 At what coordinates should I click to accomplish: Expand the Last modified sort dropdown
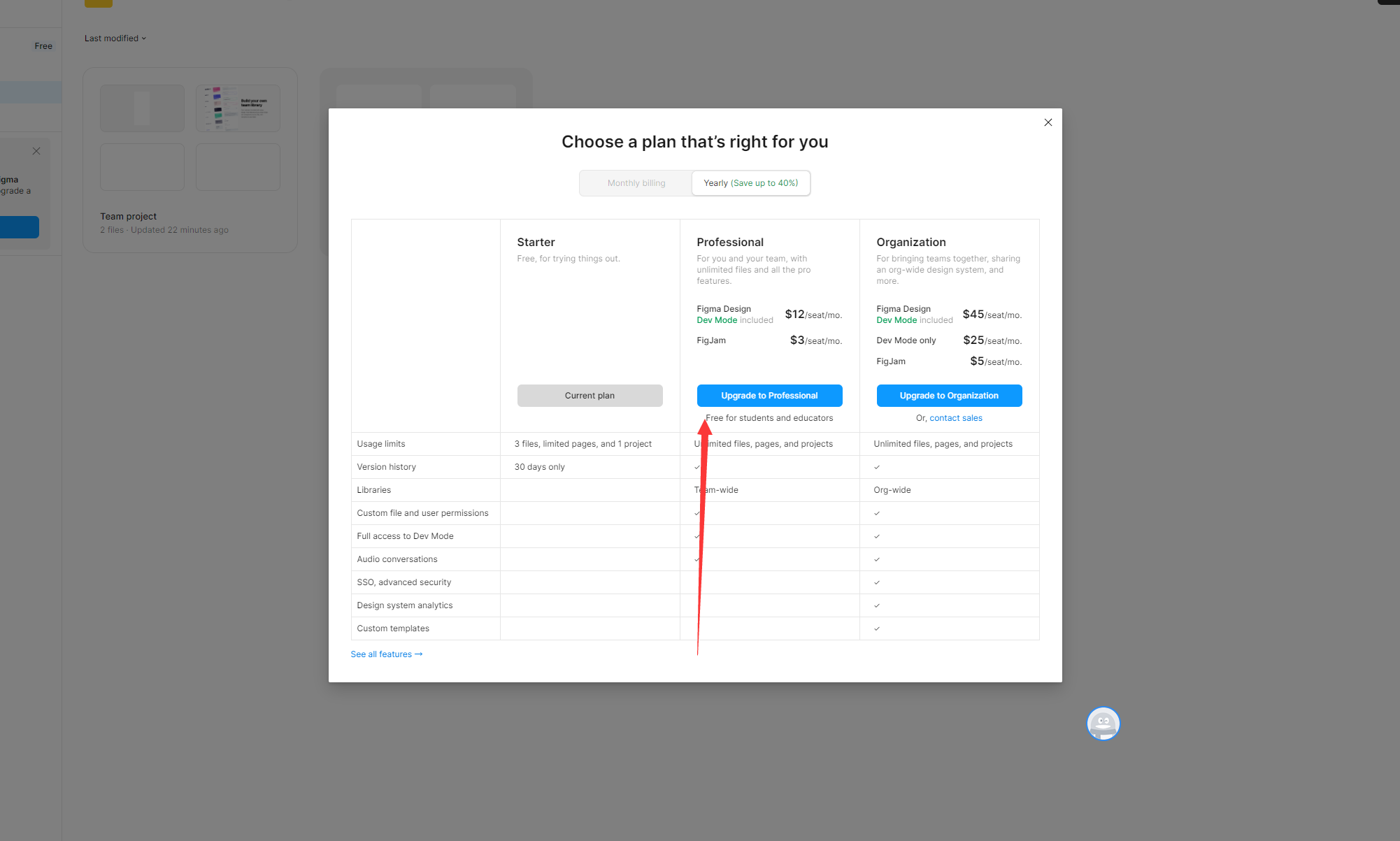(x=115, y=38)
